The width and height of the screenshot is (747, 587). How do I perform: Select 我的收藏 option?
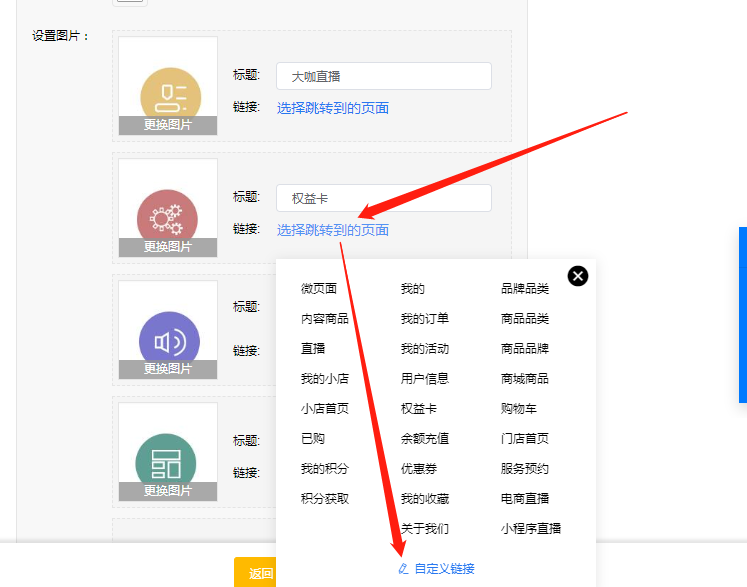[x=425, y=499]
